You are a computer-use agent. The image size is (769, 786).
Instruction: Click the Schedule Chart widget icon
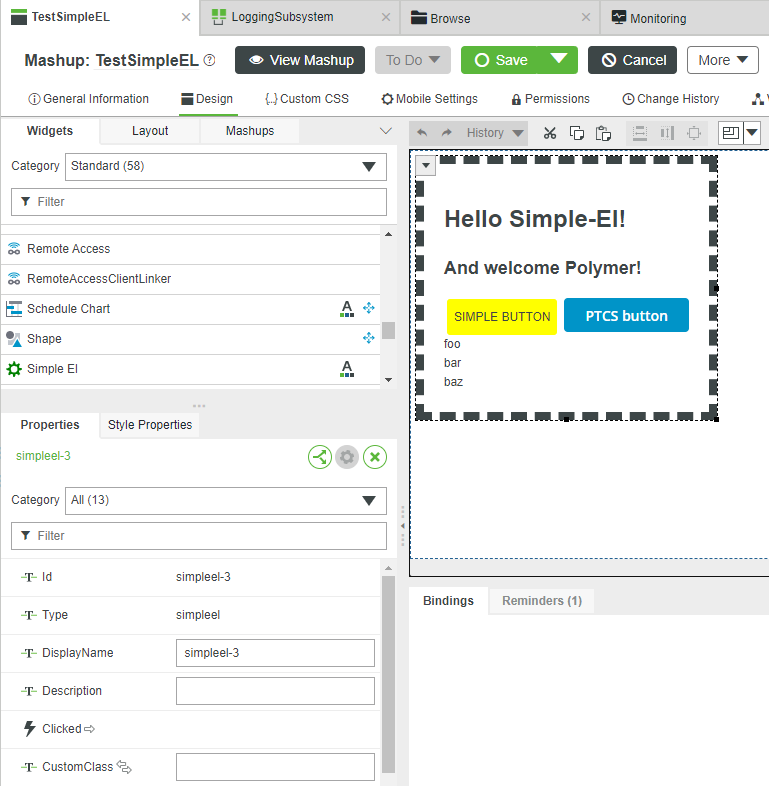14,309
